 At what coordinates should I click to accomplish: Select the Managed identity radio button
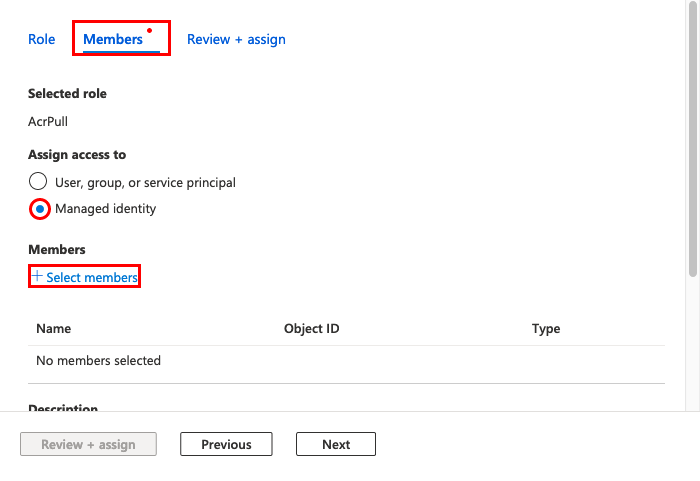(40, 209)
